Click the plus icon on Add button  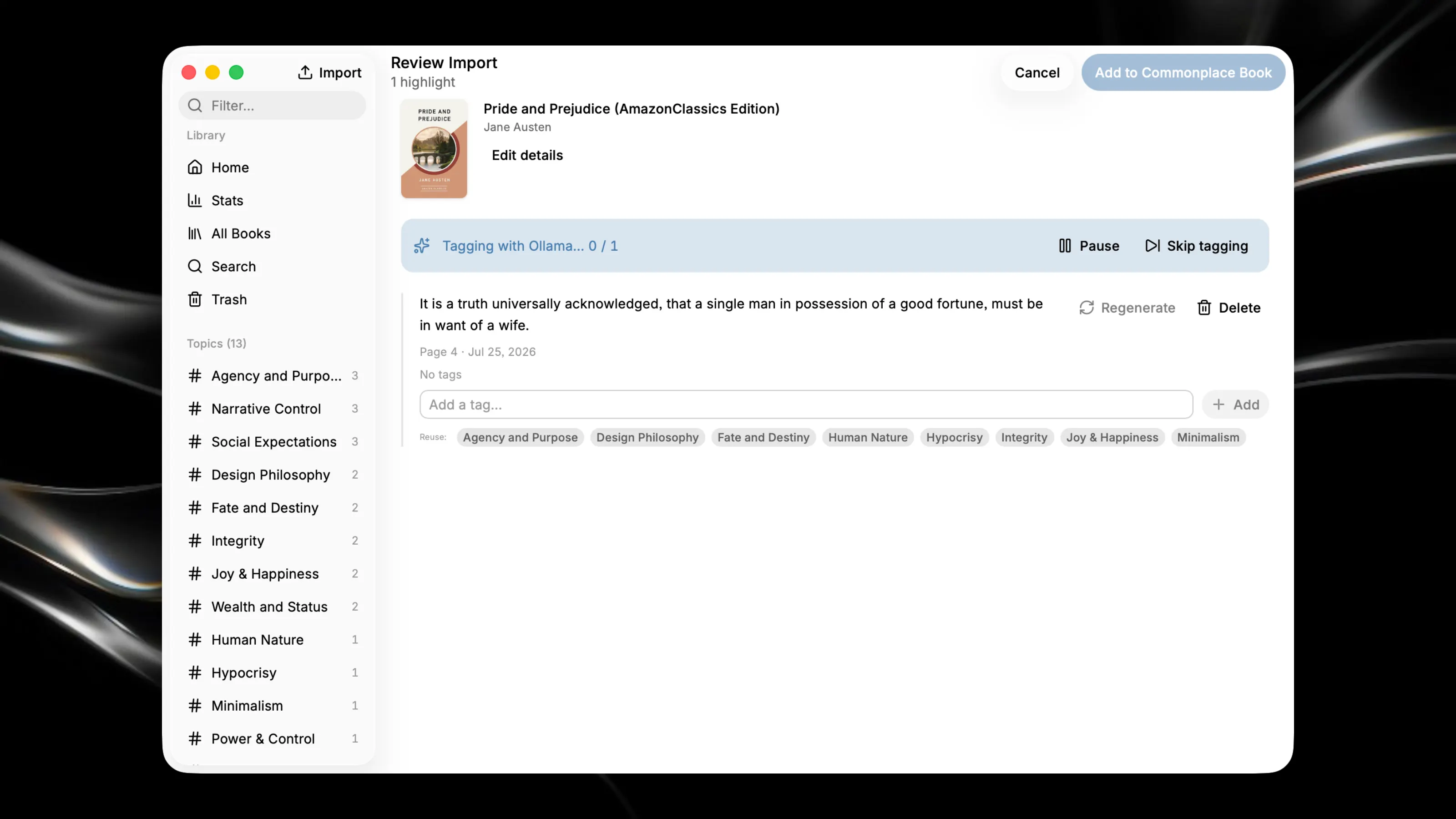coord(1218,404)
